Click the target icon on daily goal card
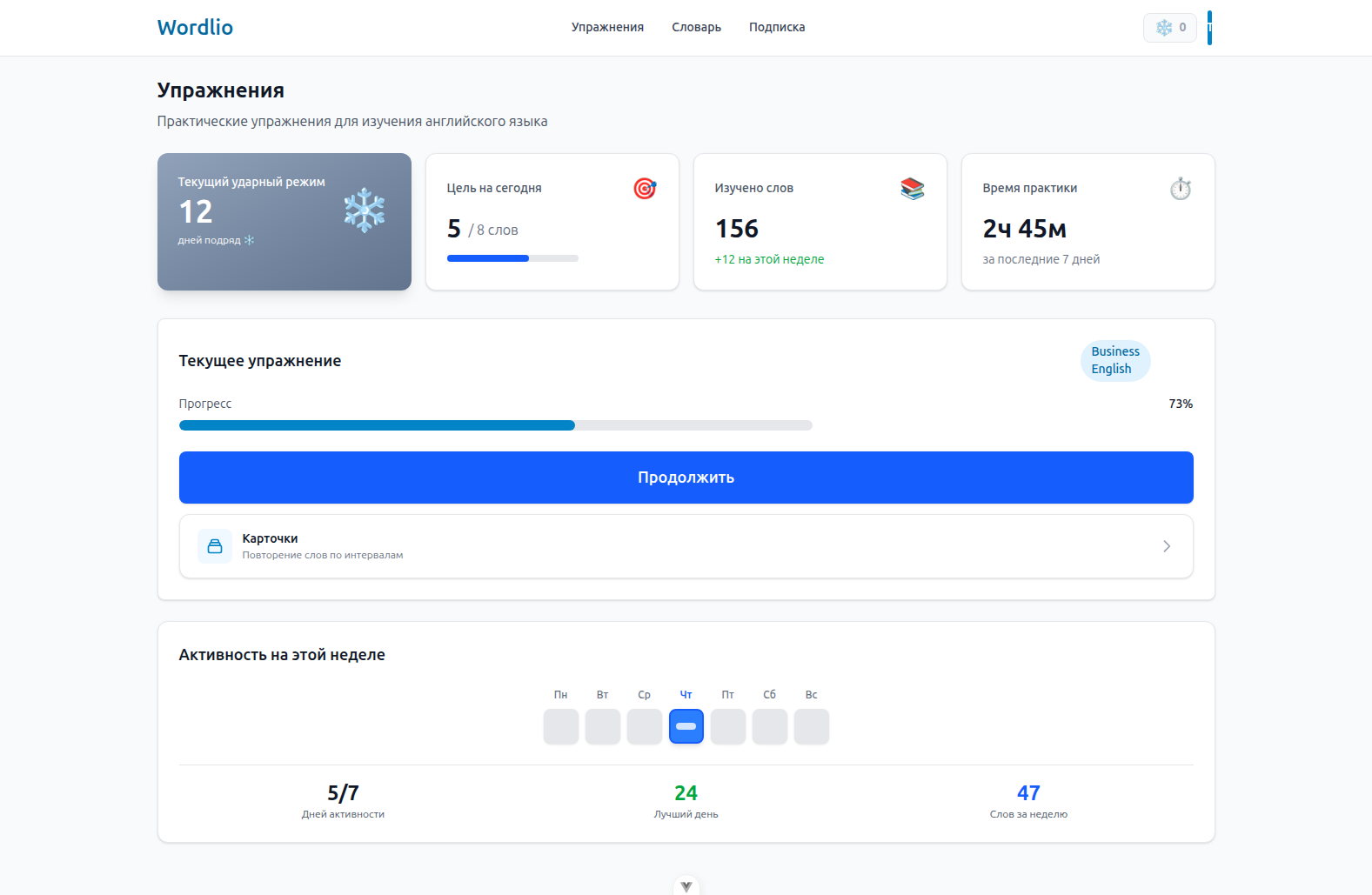The height and width of the screenshot is (895, 1372). tap(645, 188)
